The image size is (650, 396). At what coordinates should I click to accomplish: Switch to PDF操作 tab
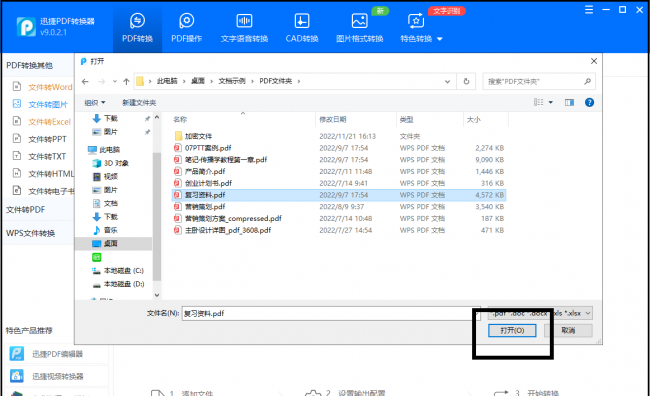coord(187,28)
